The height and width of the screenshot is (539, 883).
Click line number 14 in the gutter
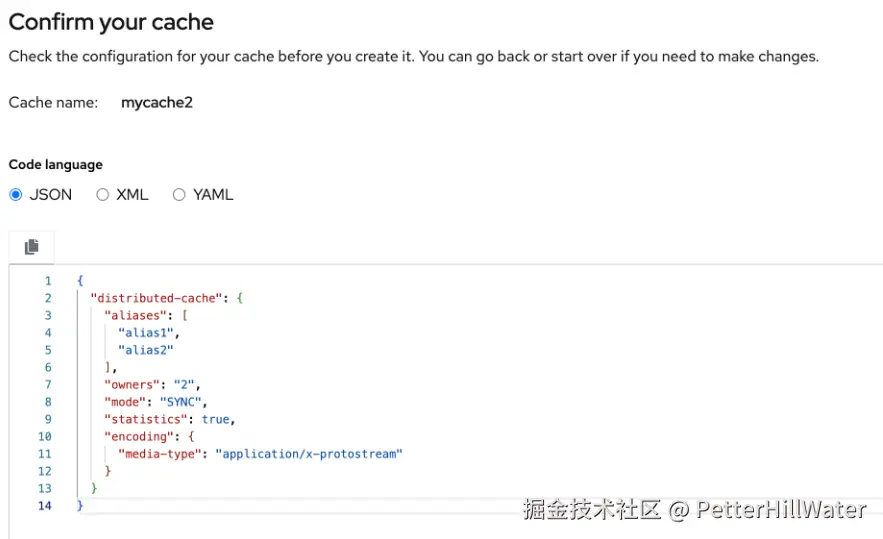click(x=44, y=506)
